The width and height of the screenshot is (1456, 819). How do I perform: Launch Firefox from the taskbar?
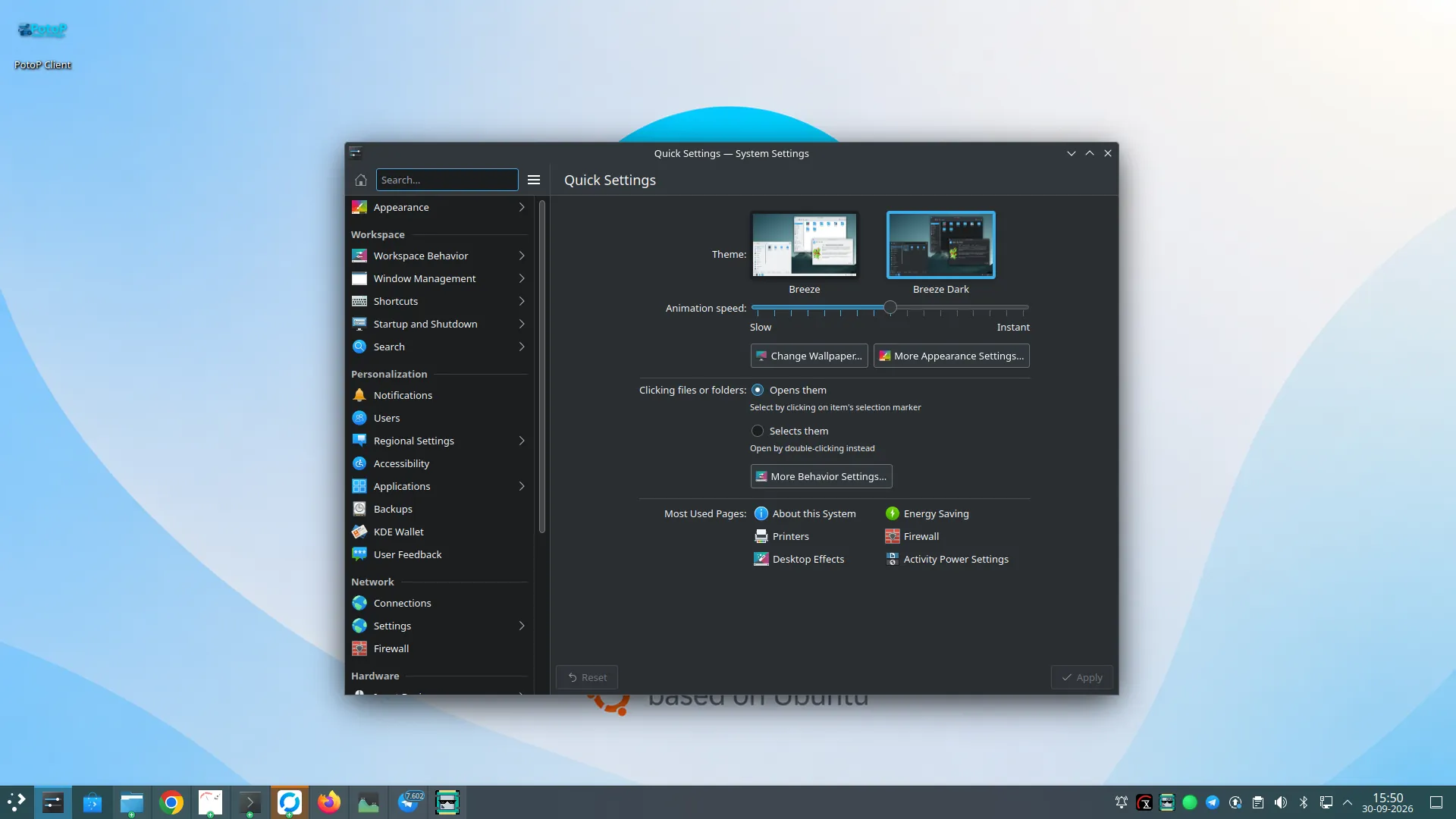[329, 802]
